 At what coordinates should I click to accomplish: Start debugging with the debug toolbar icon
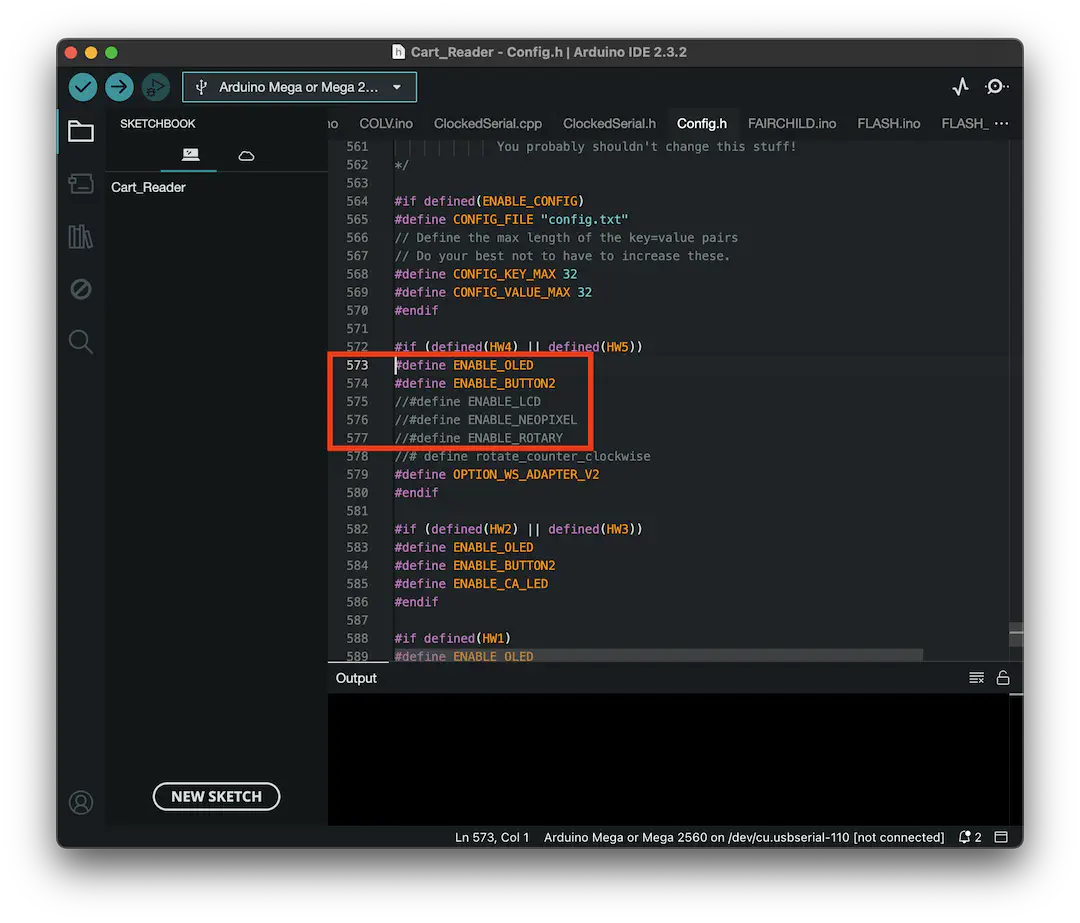pyautogui.click(x=155, y=87)
